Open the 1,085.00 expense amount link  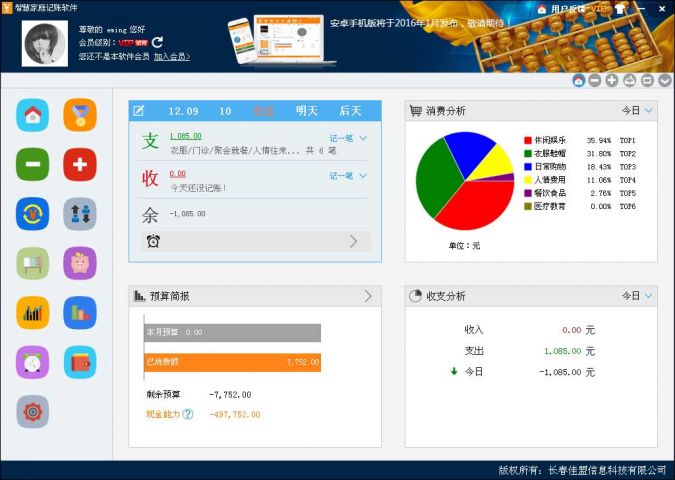point(185,135)
